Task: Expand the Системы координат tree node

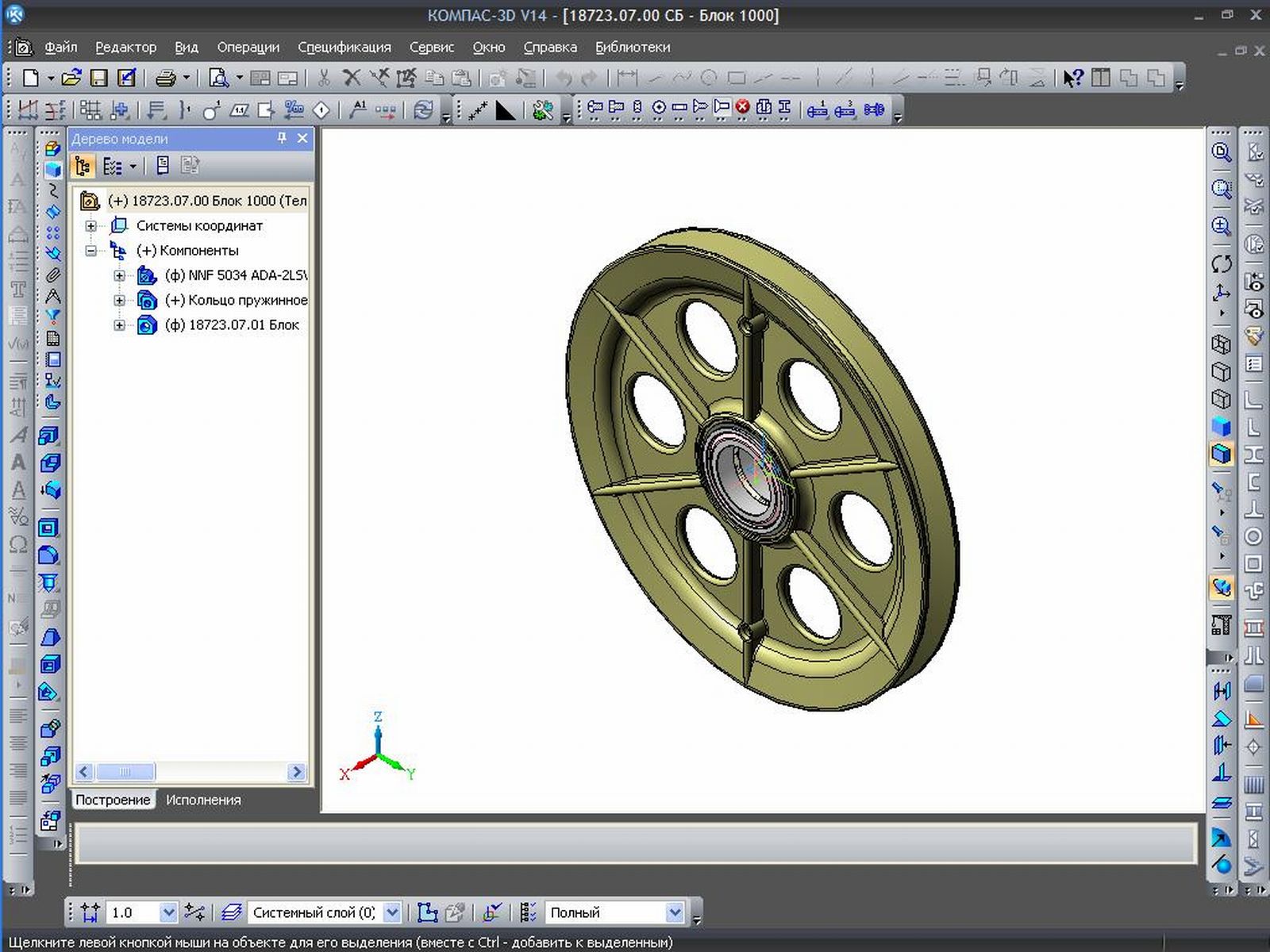Action: pyautogui.click(x=91, y=226)
